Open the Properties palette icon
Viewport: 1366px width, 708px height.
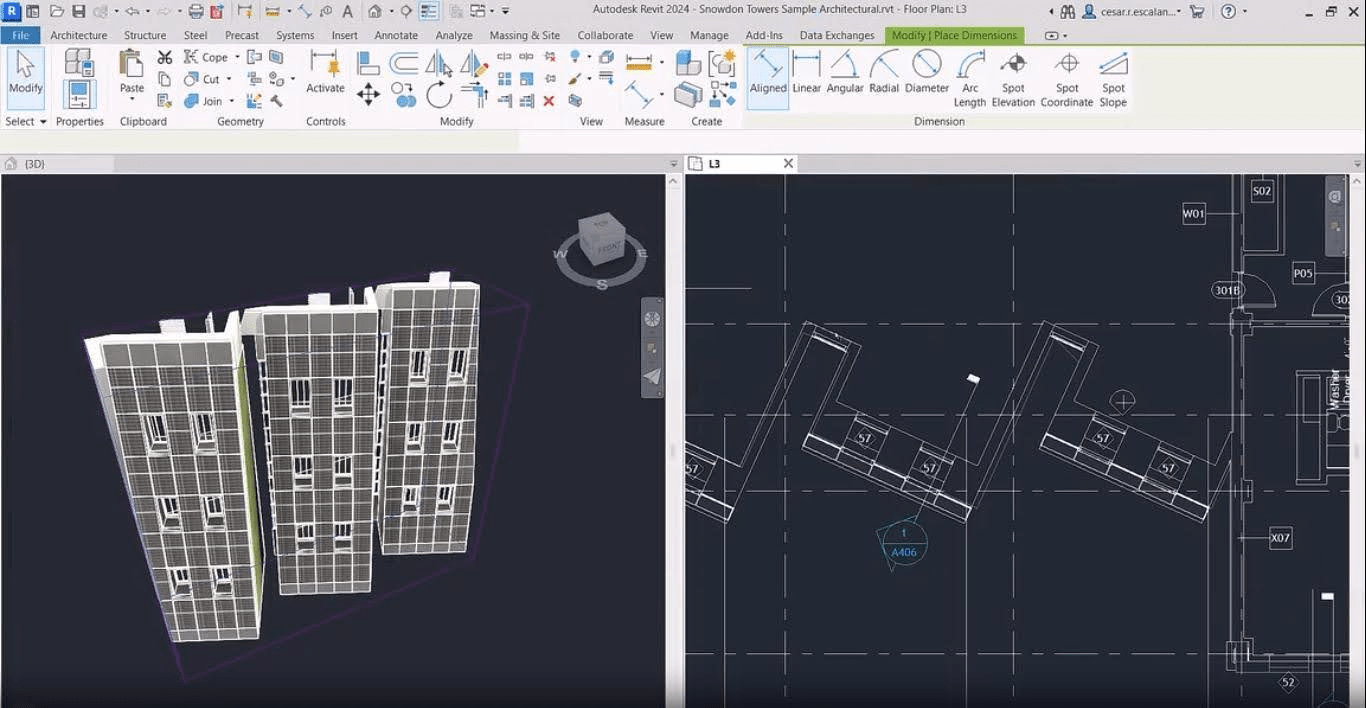tap(79, 95)
